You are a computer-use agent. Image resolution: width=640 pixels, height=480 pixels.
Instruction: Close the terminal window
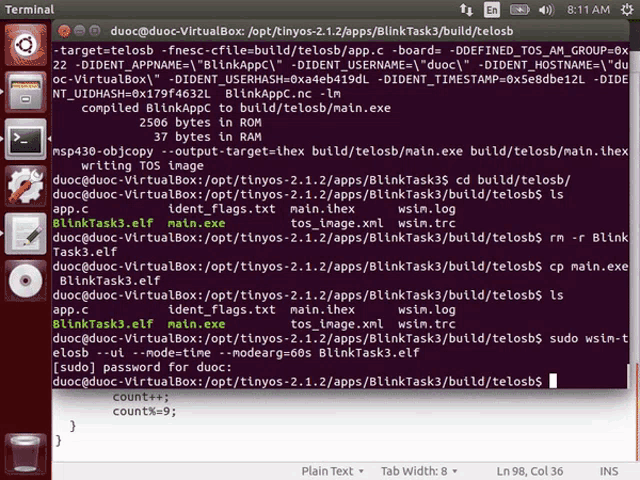pyautogui.click(x=65, y=31)
